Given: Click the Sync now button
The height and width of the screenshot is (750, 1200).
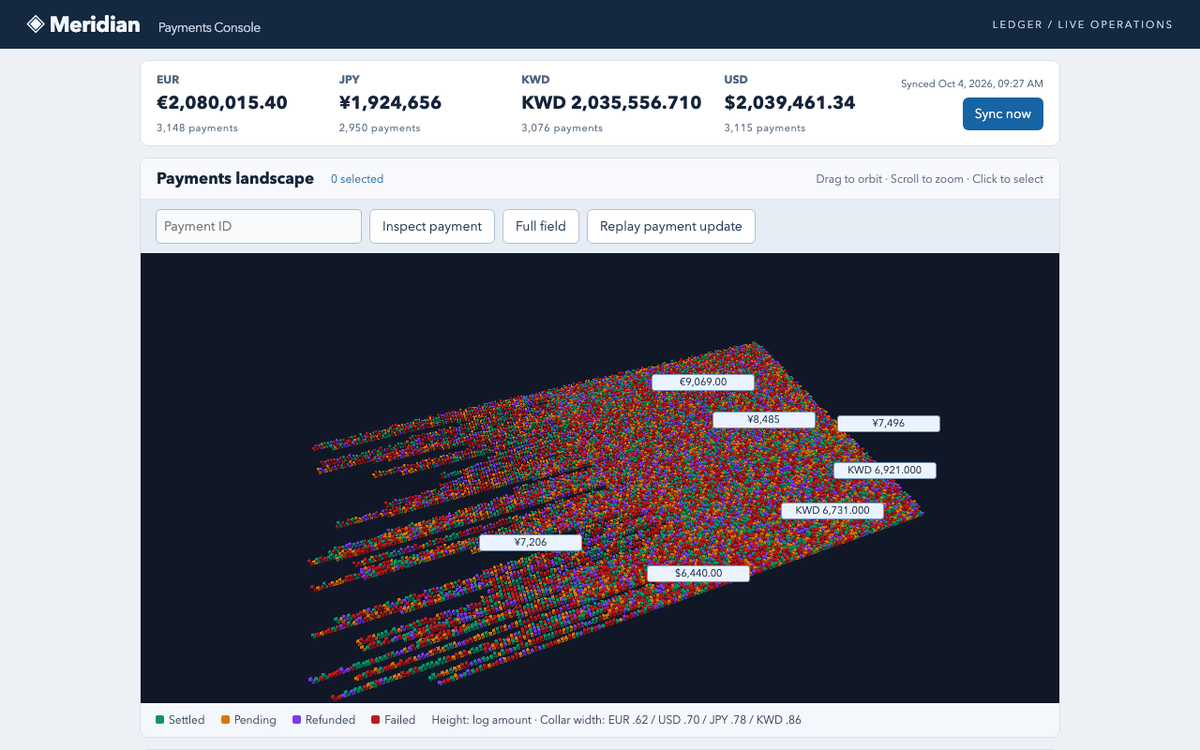Looking at the screenshot, I should [1003, 114].
